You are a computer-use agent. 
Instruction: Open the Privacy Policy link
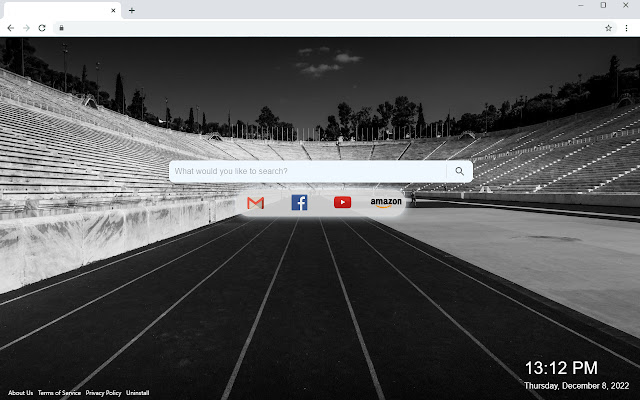click(103, 393)
